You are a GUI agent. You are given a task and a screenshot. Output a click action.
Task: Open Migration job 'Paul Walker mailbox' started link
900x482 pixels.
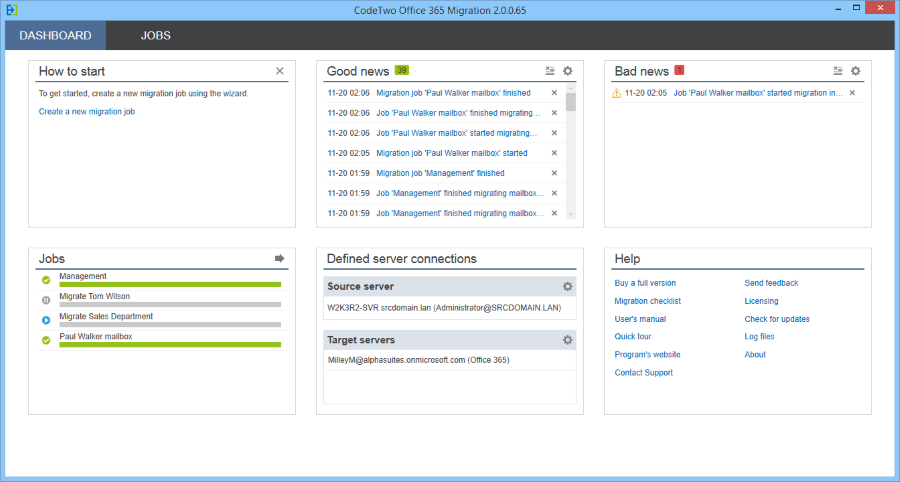pos(452,153)
